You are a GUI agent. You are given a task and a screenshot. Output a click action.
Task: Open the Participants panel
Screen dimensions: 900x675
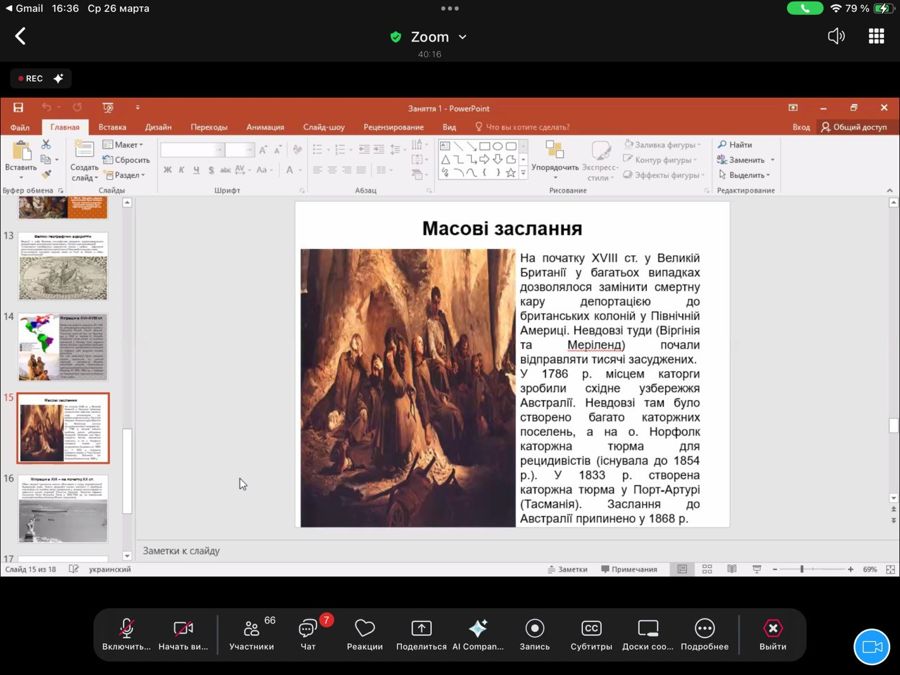[x=251, y=634]
